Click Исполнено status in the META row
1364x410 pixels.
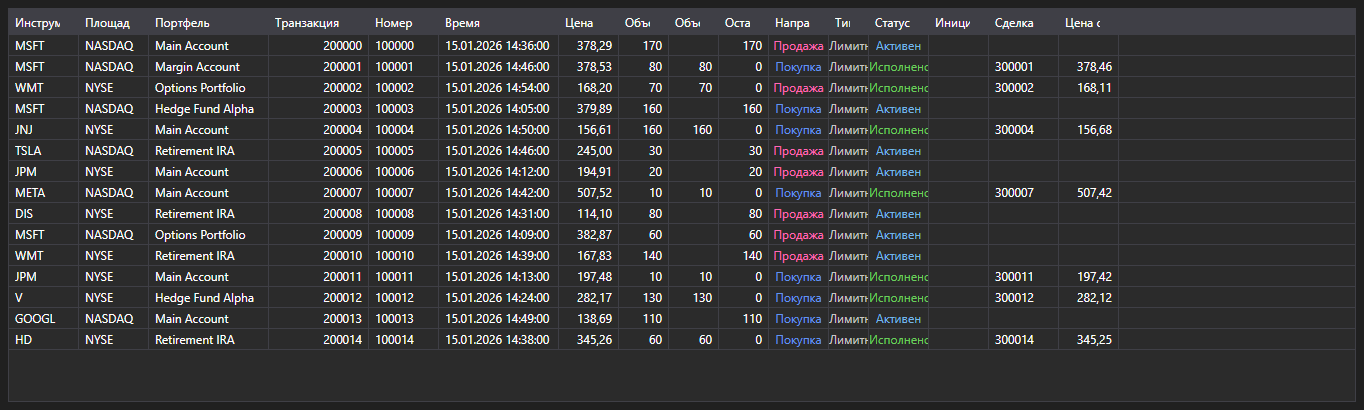(x=898, y=192)
